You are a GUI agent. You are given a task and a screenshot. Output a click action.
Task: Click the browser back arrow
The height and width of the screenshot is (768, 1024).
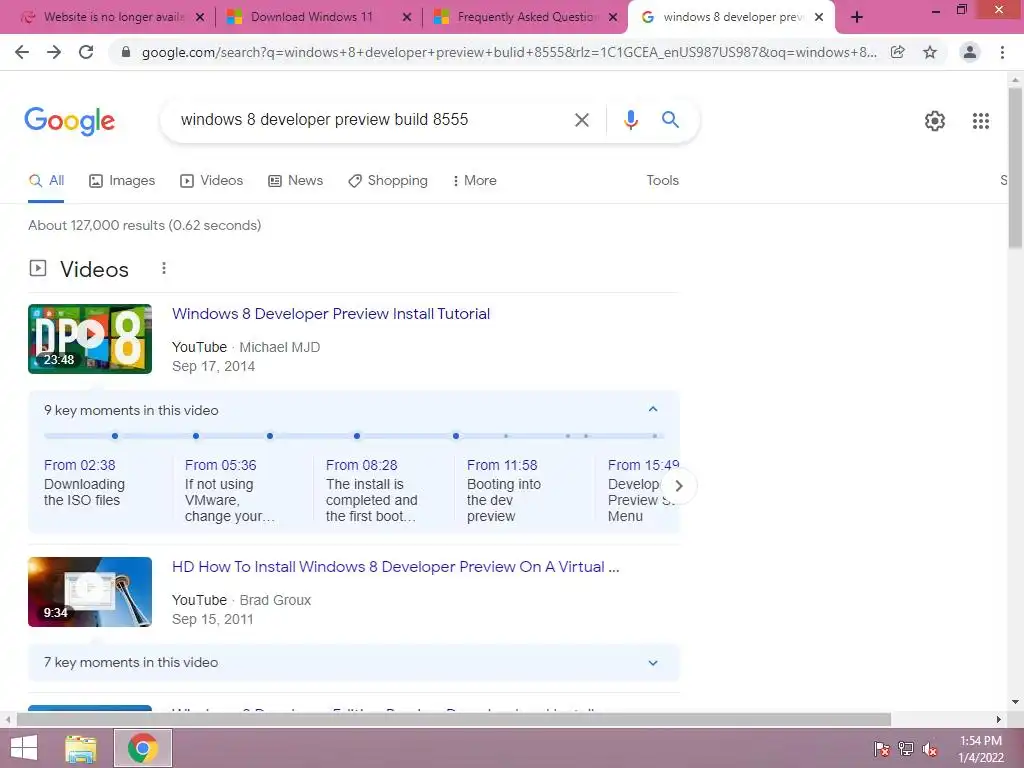point(22,52)
